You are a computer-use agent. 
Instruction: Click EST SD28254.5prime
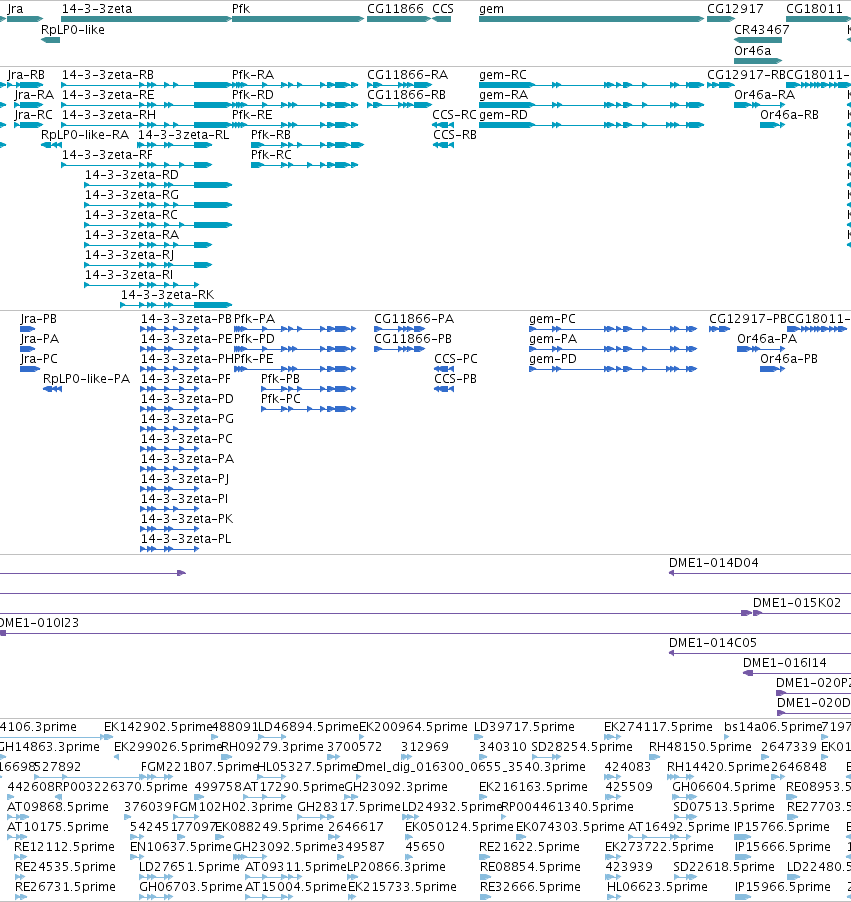pyautogui.click(x=582, y=747)
